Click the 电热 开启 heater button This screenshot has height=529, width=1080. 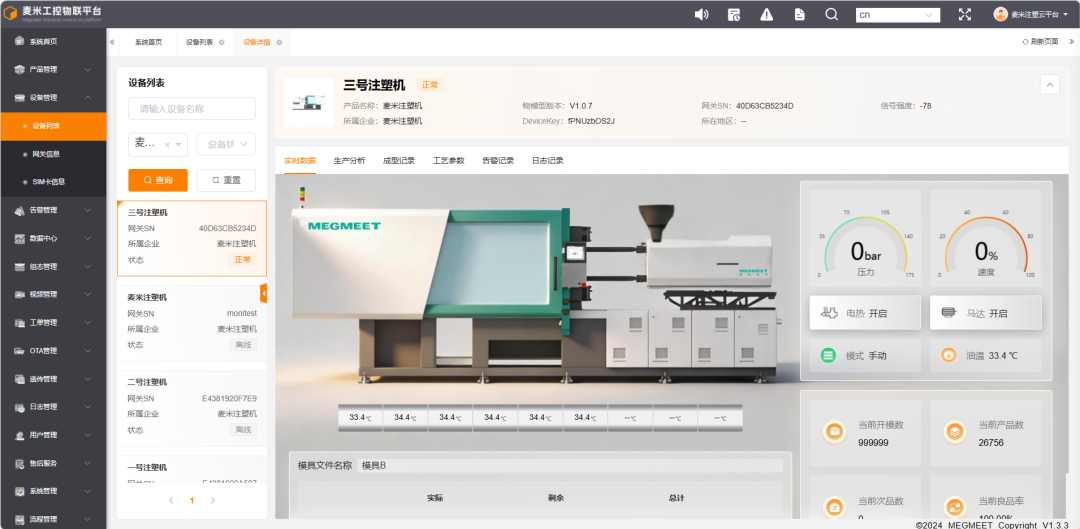[x=865, y=313]
